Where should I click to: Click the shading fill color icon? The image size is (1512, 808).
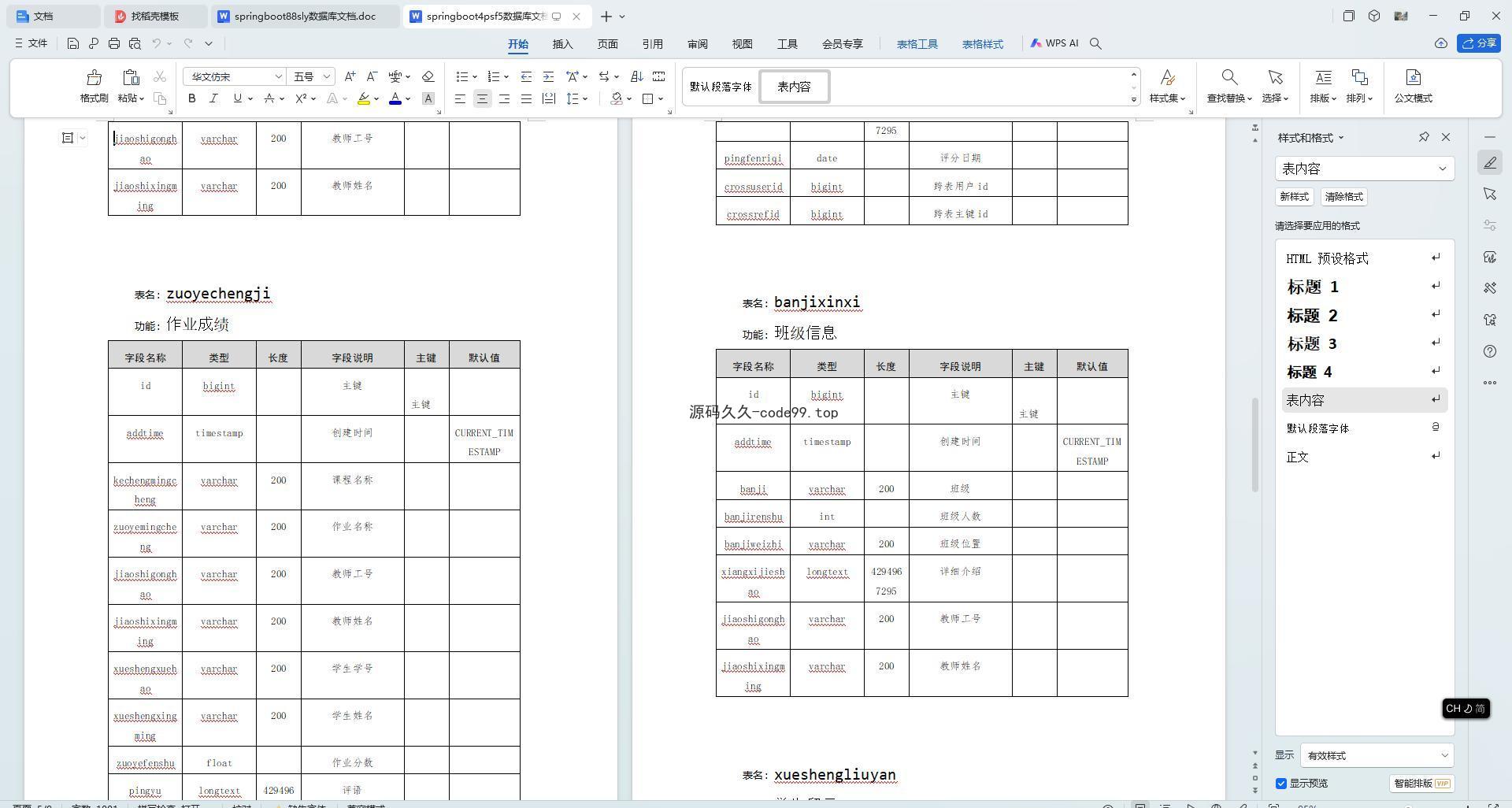tap(617, 98)
